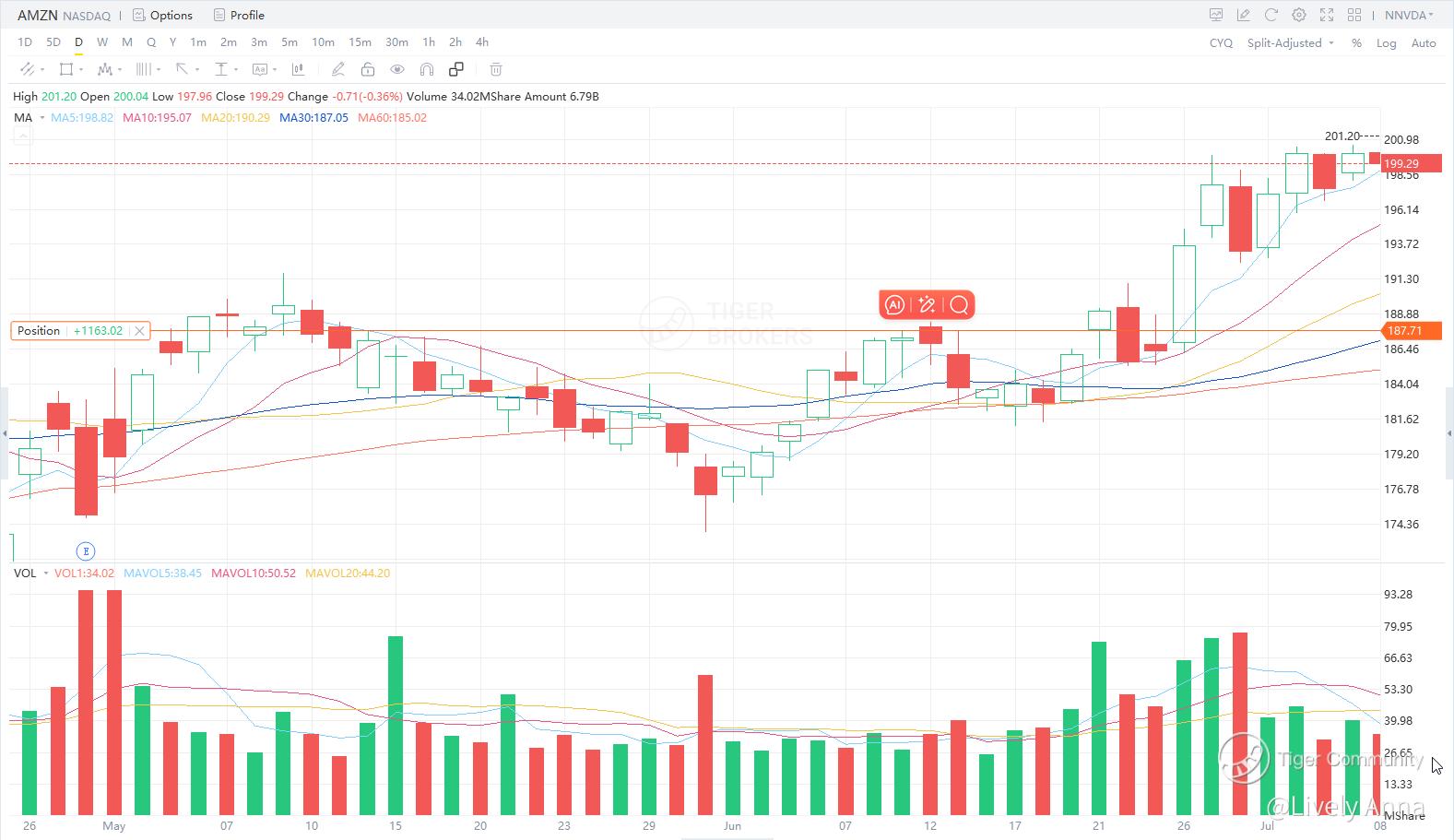Viewport: 1454px width, 840px height.
Task: Refresh the chart data
Action: 1271,15
